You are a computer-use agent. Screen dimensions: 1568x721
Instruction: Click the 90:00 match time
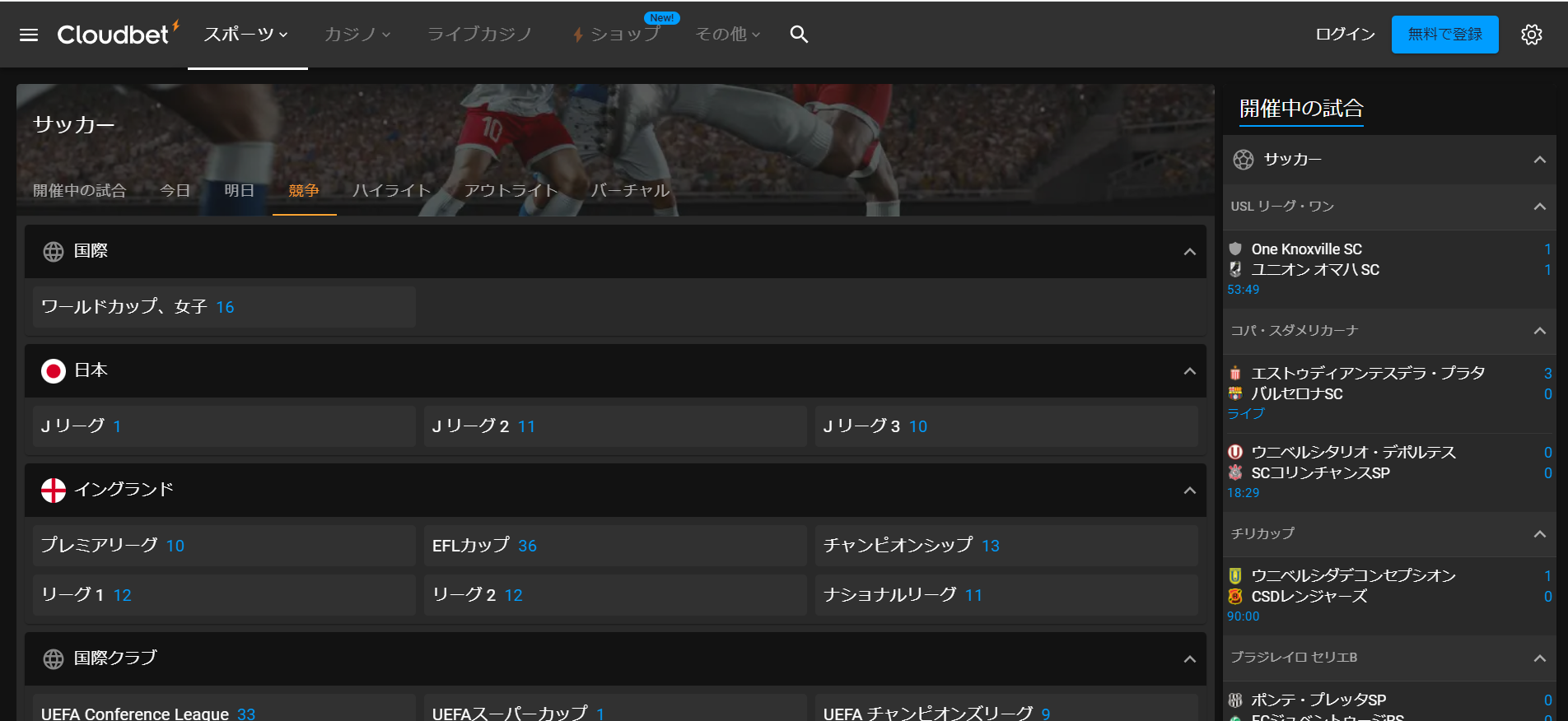tap(1244, 616)
